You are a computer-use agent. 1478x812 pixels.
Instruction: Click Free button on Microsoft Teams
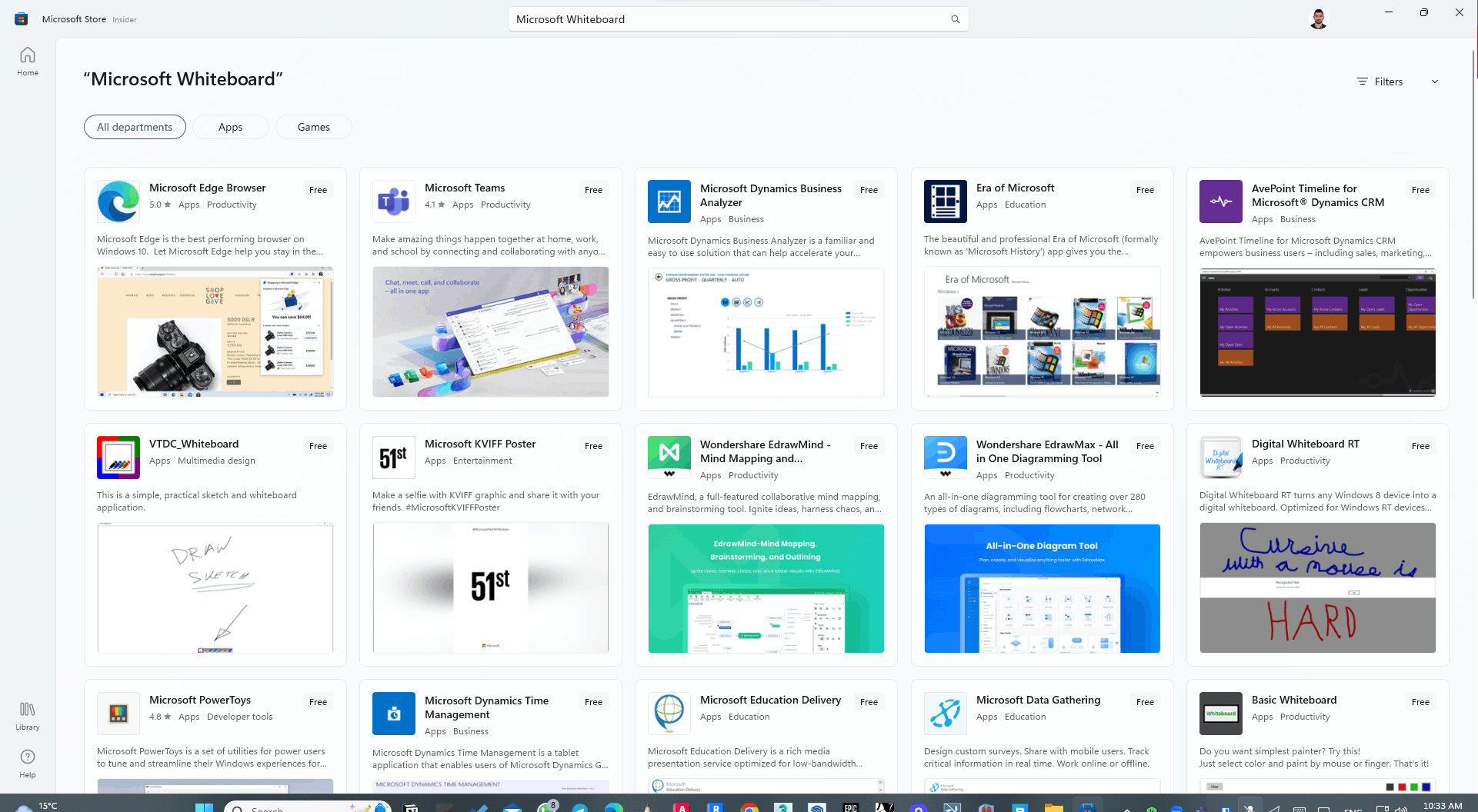point(593,190)
